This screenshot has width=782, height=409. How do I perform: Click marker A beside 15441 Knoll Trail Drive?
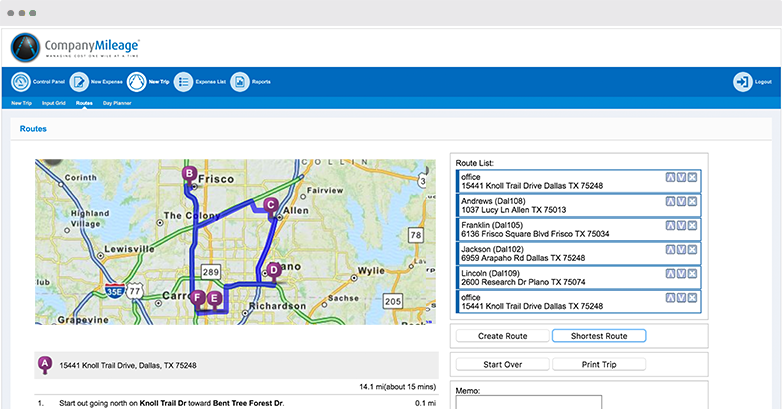[x=45, y=365]
